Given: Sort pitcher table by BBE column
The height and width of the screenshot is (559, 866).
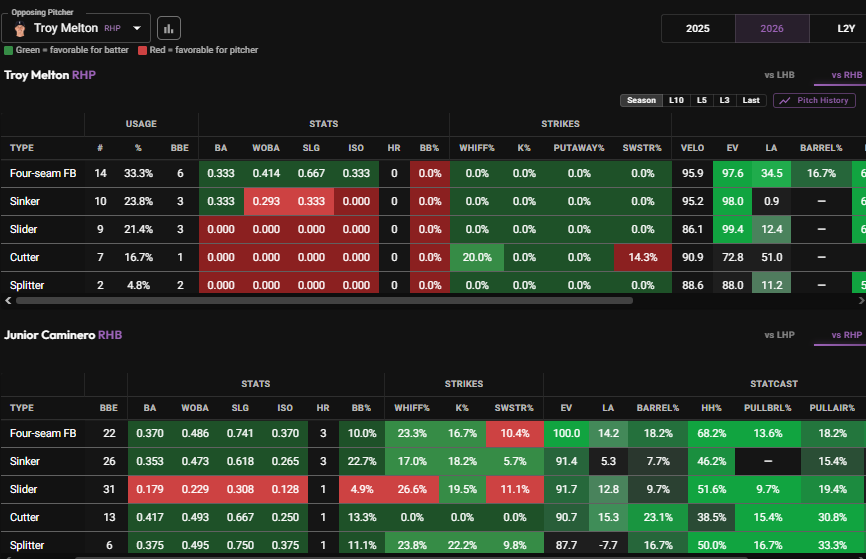Looking at the screenshot, I should 179,148.
